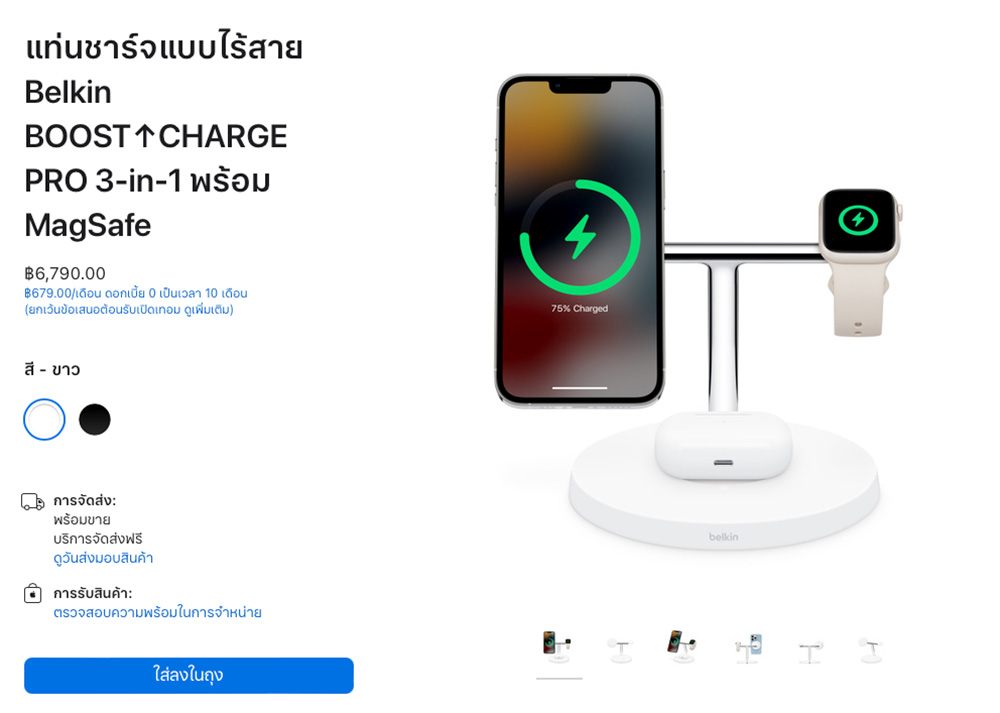The width and height of the screenshot is (1000, 713).
Task: Select sixth thumbnail showing the empty stand at an angle
Action: tap(871, 650)
